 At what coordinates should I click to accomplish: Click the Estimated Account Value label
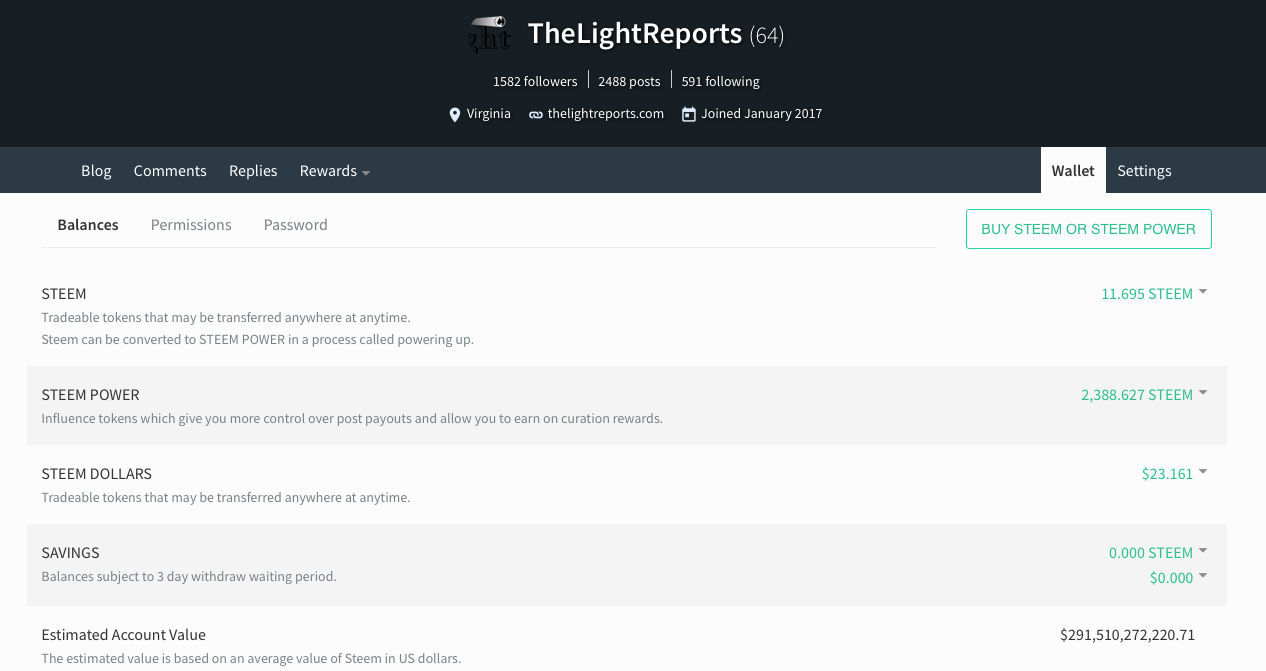[x=124, y=635]
